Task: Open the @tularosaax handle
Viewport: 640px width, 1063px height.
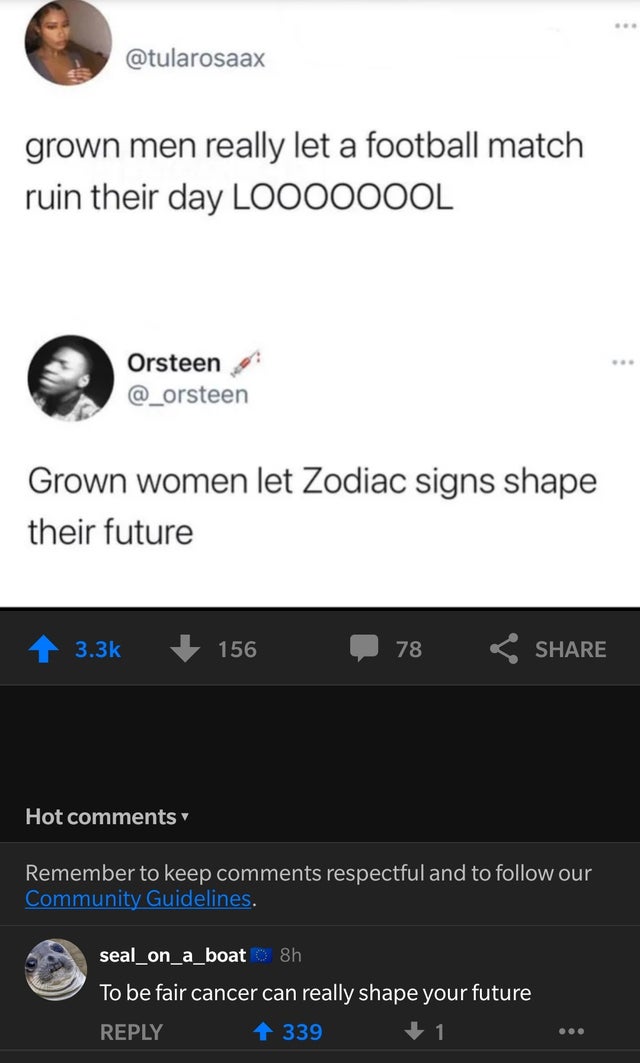Action: coord(195,58)
